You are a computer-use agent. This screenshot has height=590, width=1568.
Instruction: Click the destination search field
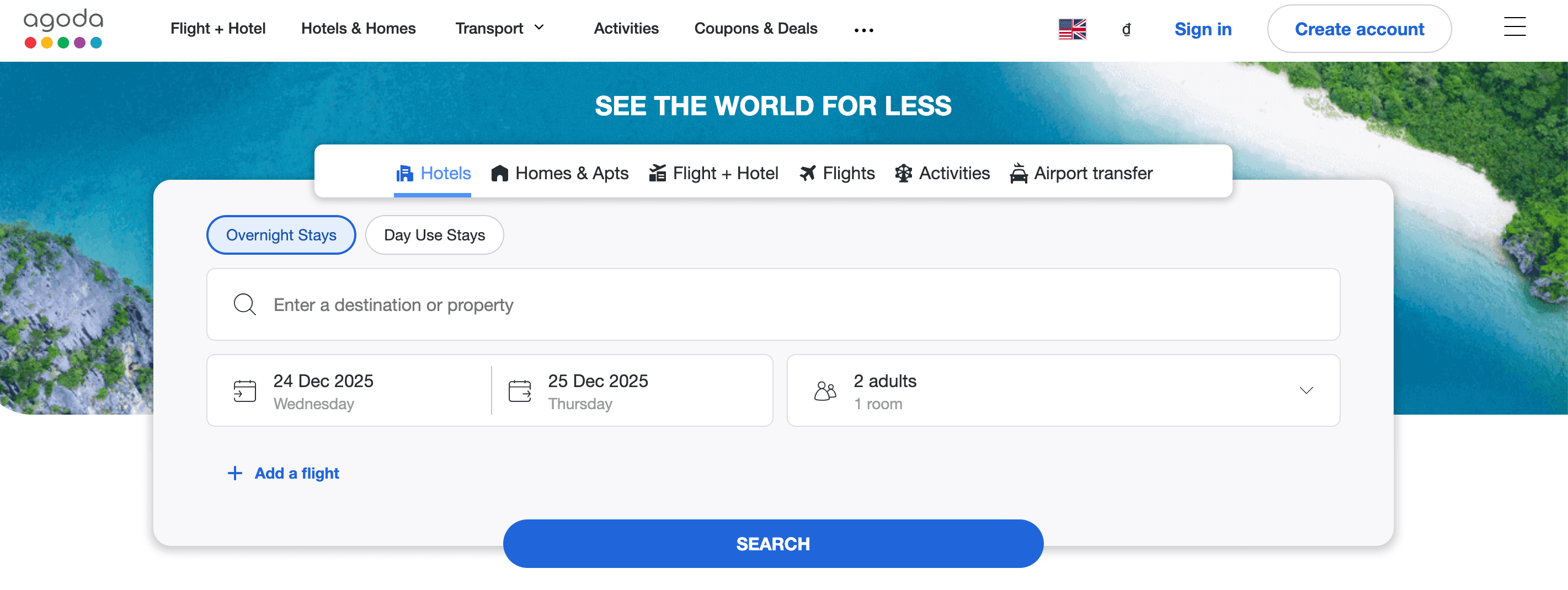click(x=548, y=305)
